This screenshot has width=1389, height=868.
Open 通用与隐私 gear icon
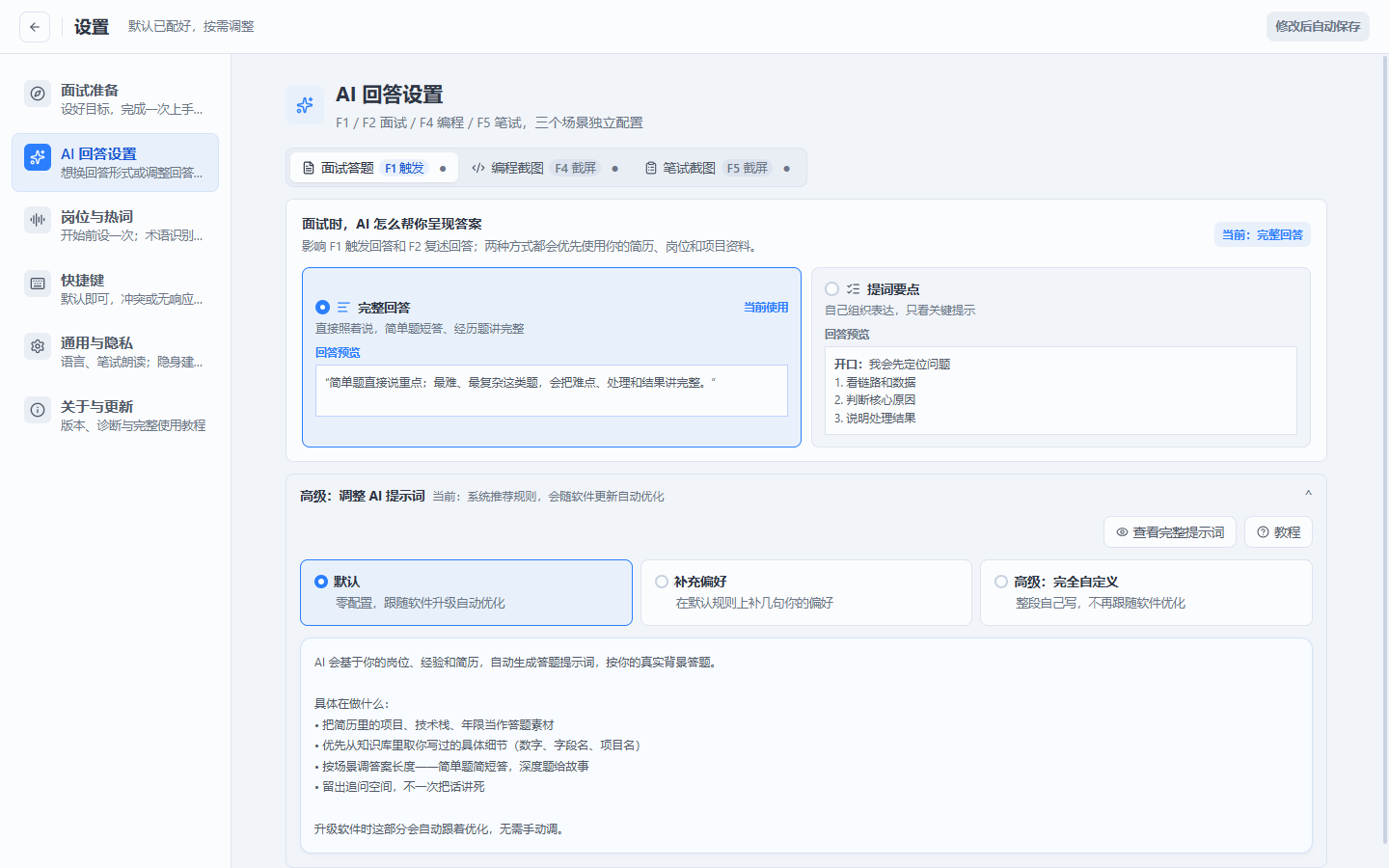38,346
